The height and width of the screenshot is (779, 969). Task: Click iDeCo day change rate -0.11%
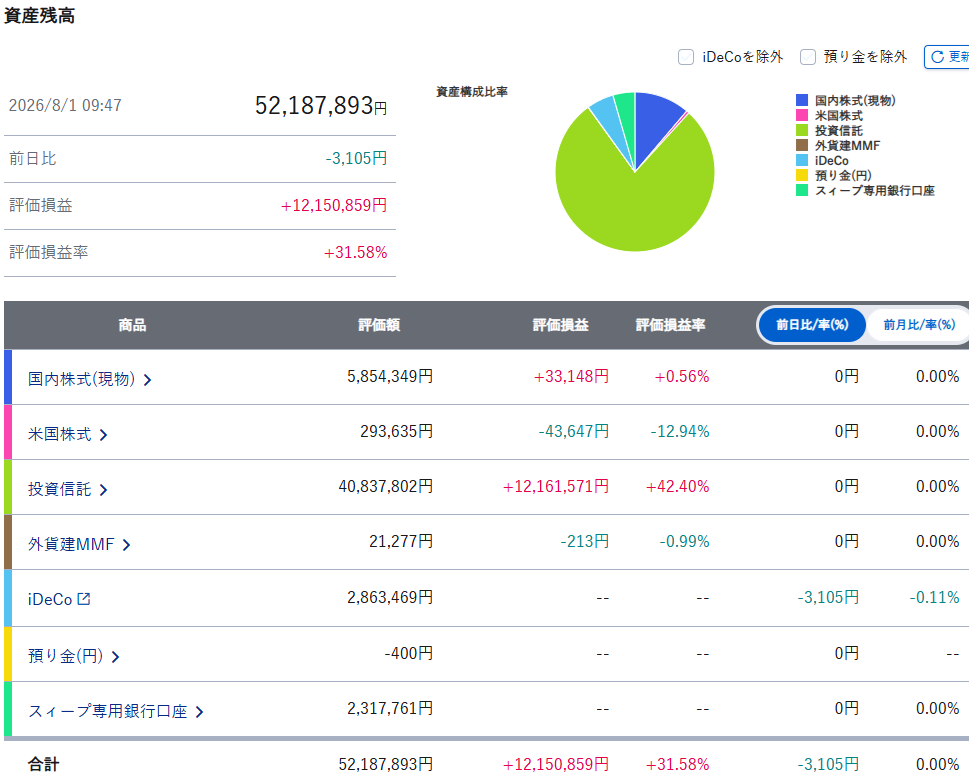(934, 597)
